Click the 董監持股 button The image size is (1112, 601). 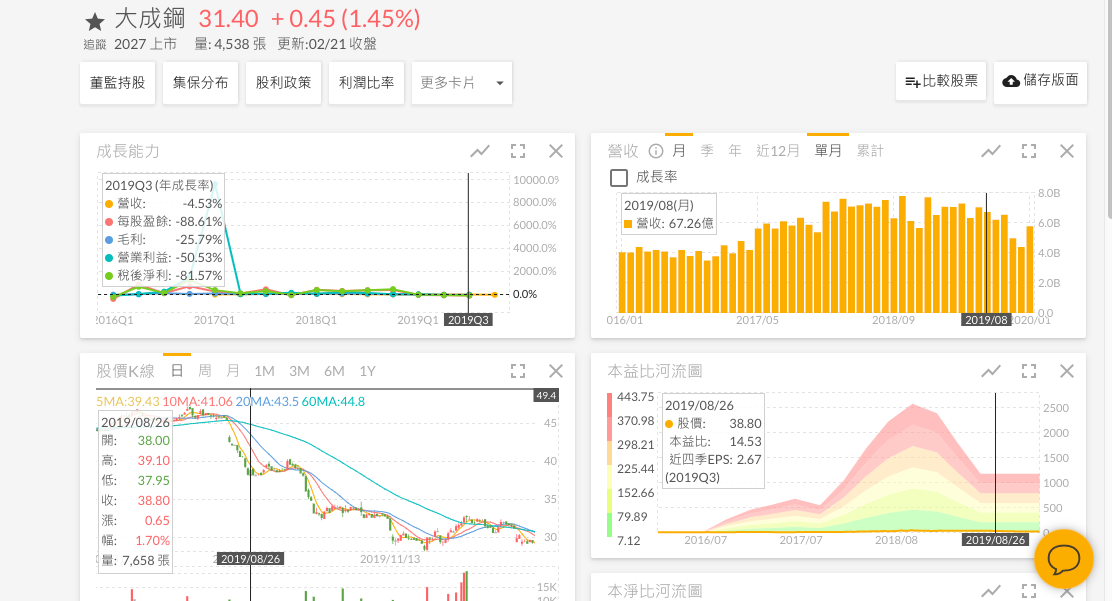(117, 83)
